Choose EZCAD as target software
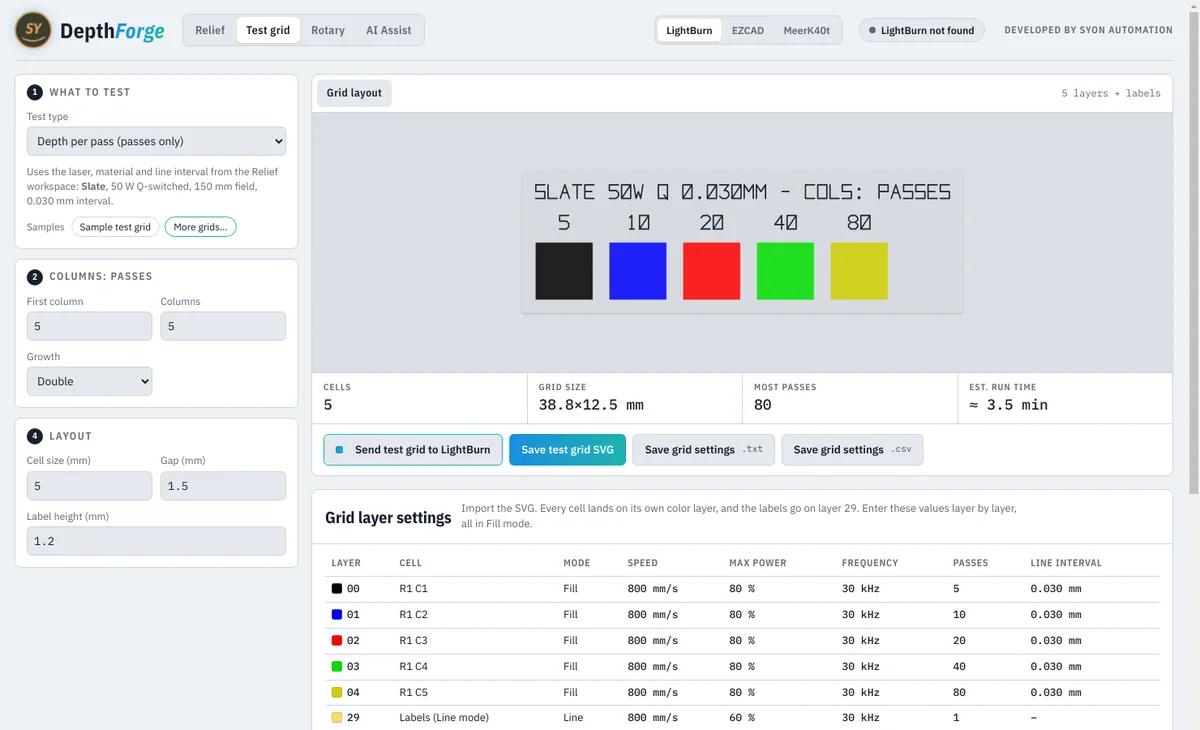 coord(748,30)
